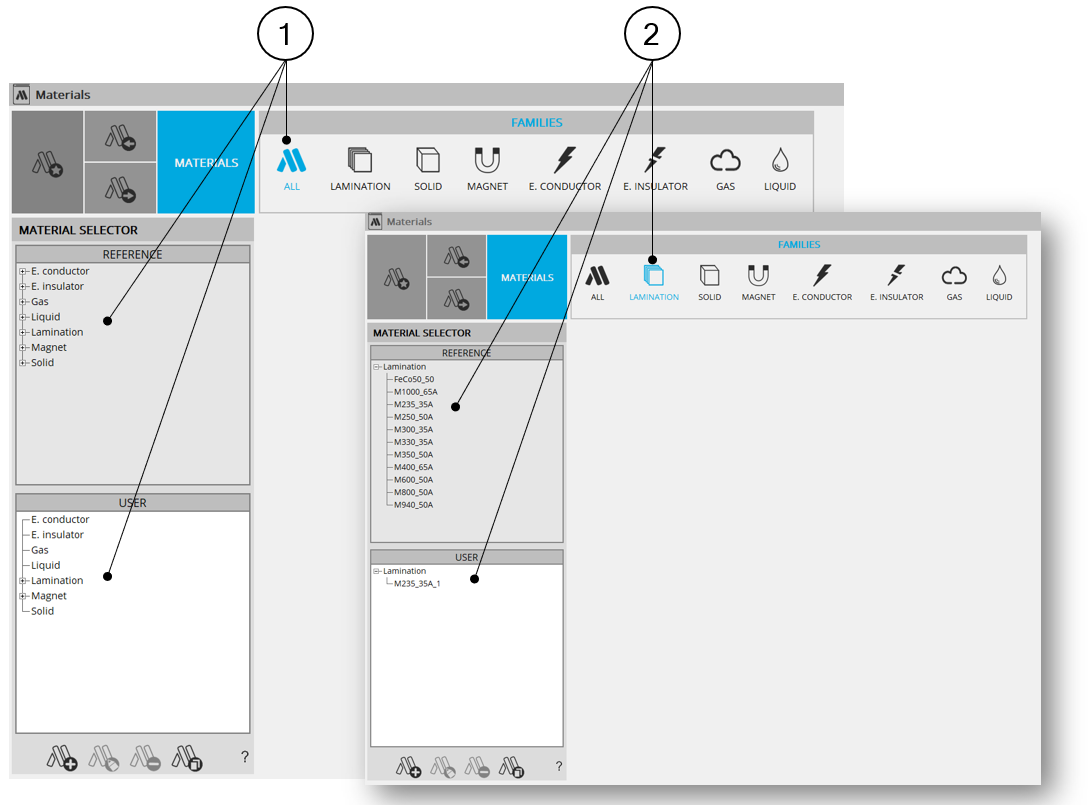
Task: Select user material M235_35A_1
Action: (x=417, y=584)
